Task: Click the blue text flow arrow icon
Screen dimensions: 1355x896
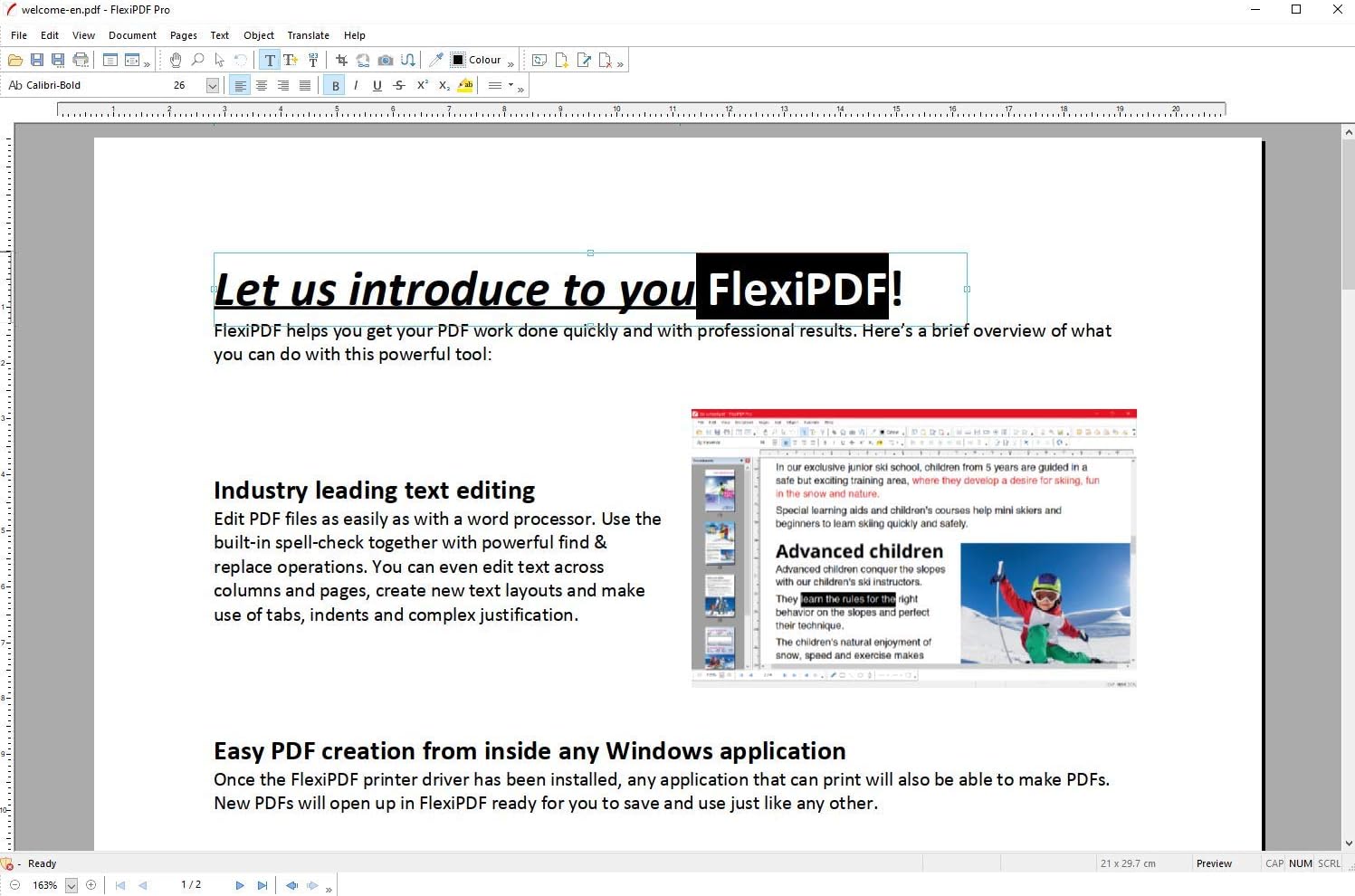Action: 408,60
